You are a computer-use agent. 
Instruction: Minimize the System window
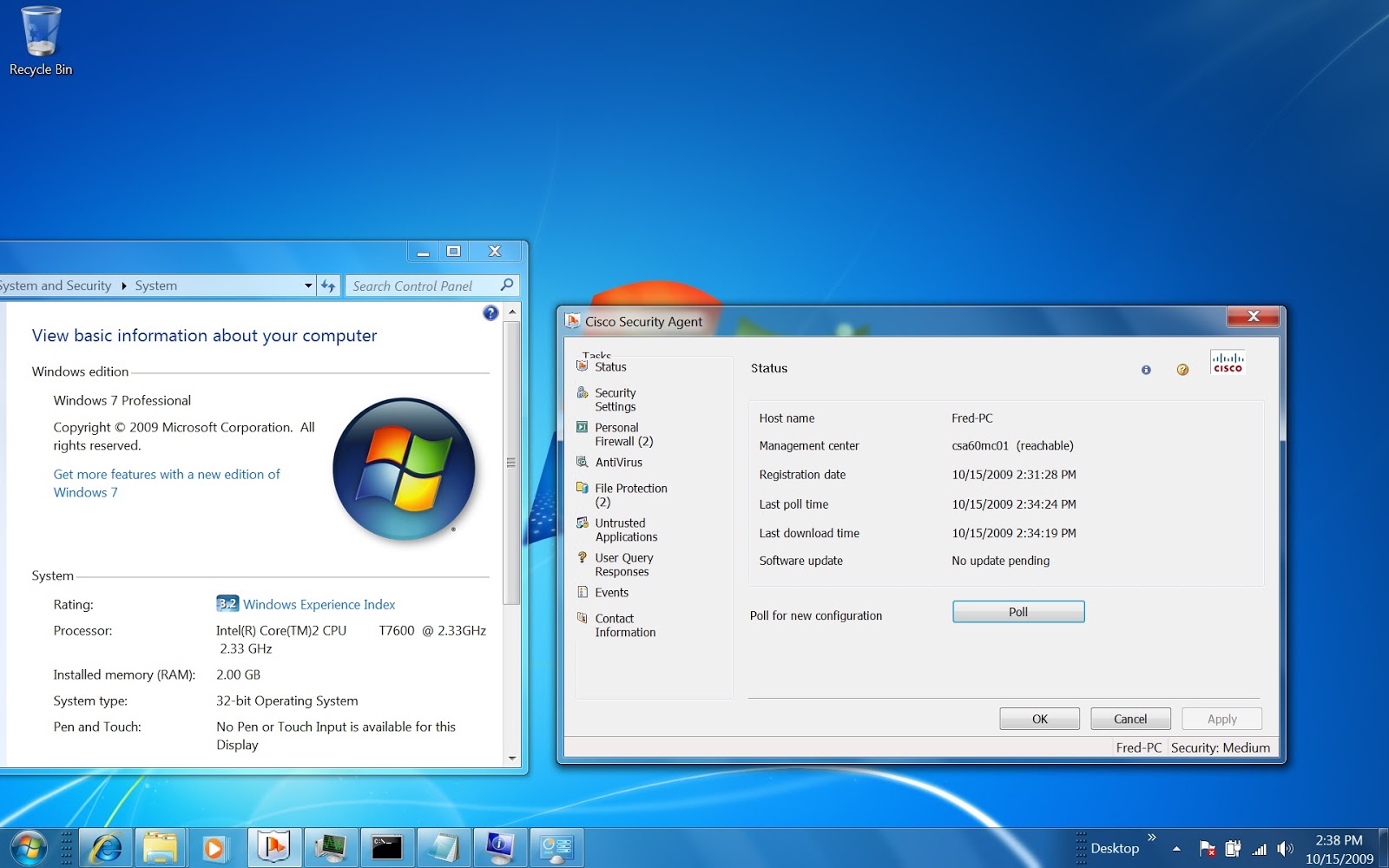pos(423,251)
